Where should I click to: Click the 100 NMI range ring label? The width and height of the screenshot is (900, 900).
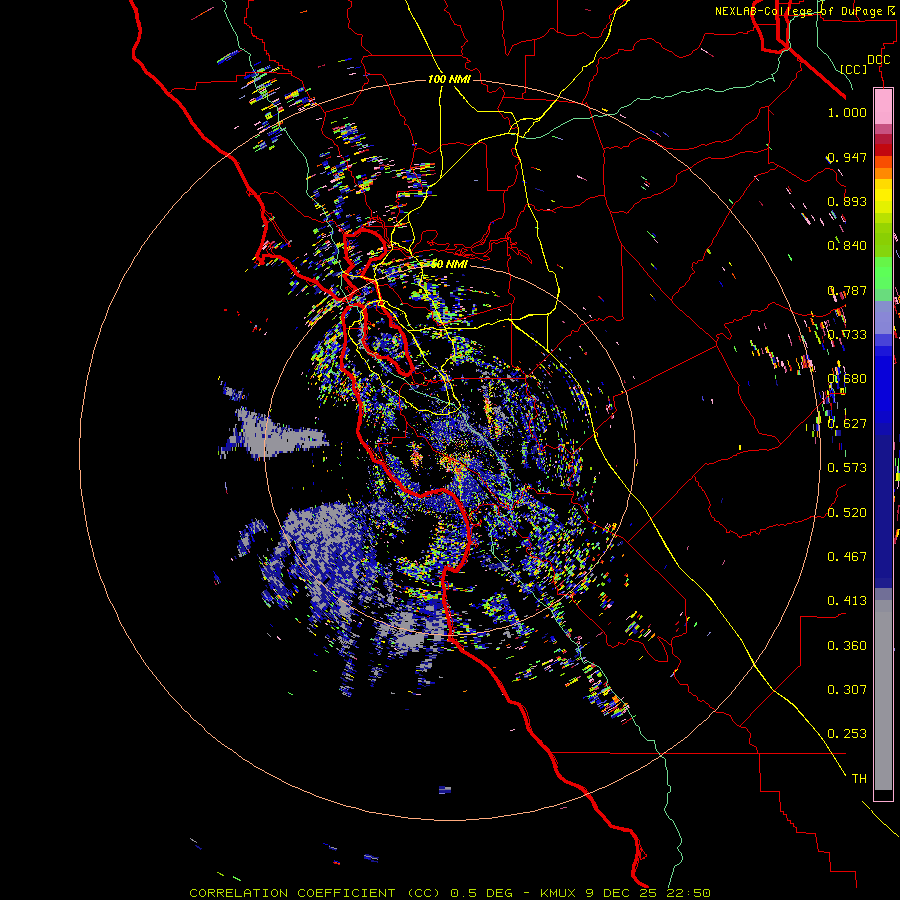point(449,79)
